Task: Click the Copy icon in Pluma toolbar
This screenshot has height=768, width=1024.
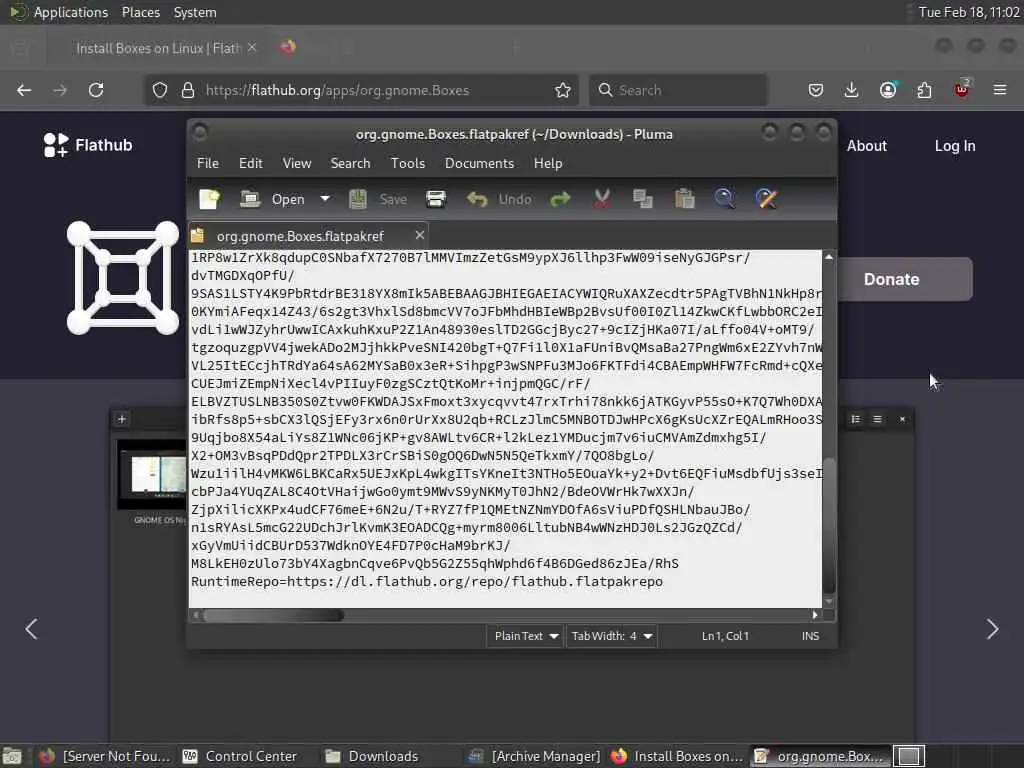Action: pos(643,199)
